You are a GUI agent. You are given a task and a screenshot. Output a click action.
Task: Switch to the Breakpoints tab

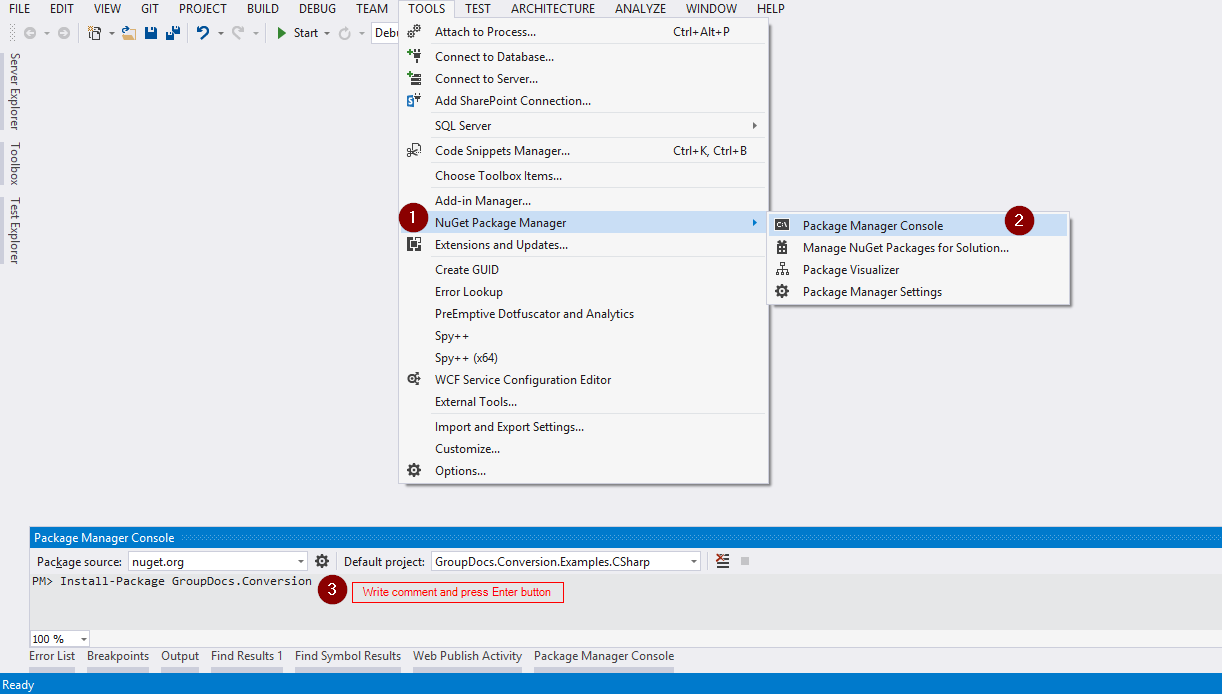coord(118,656)
